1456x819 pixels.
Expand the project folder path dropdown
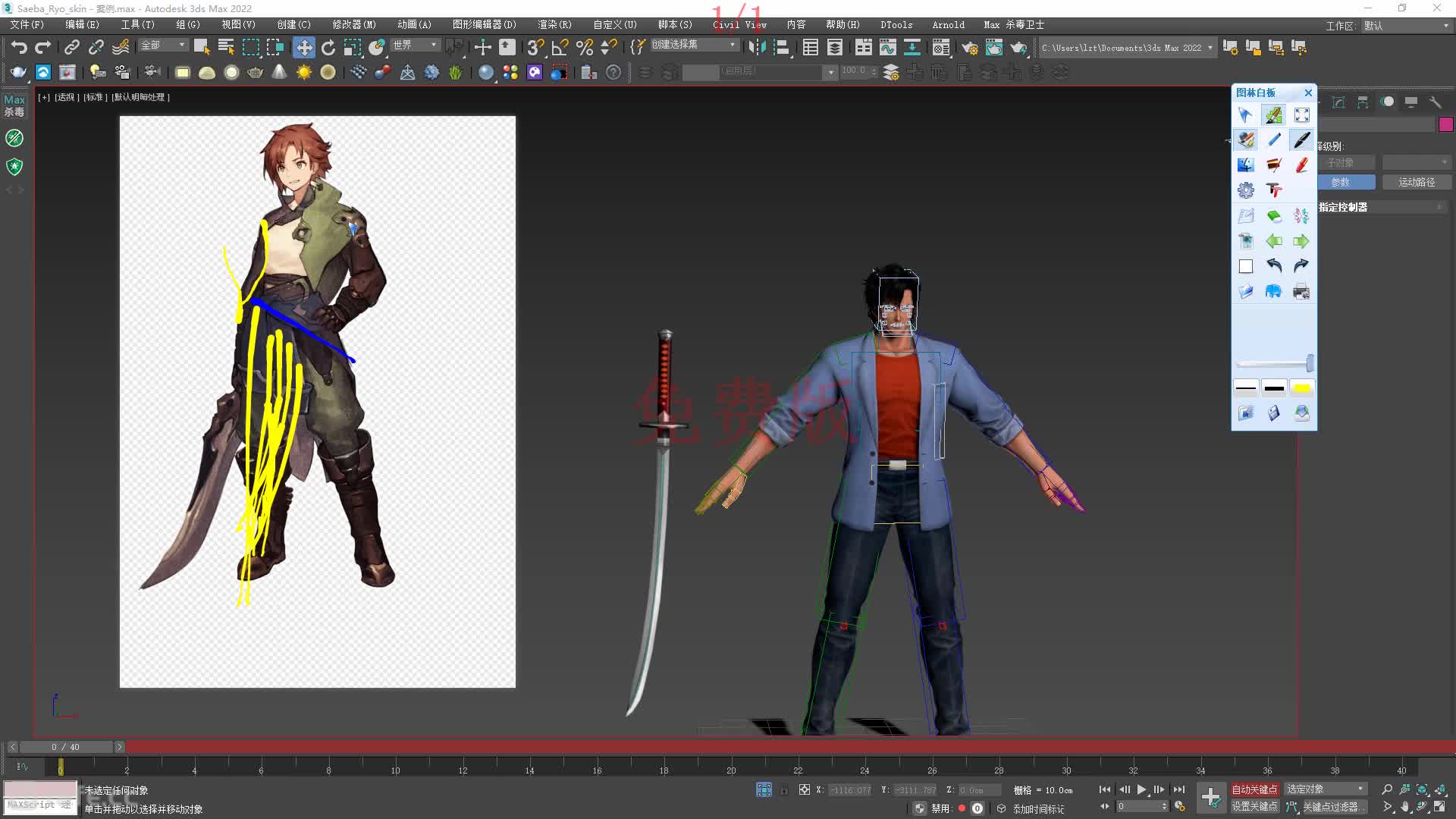pos(1210,48)
